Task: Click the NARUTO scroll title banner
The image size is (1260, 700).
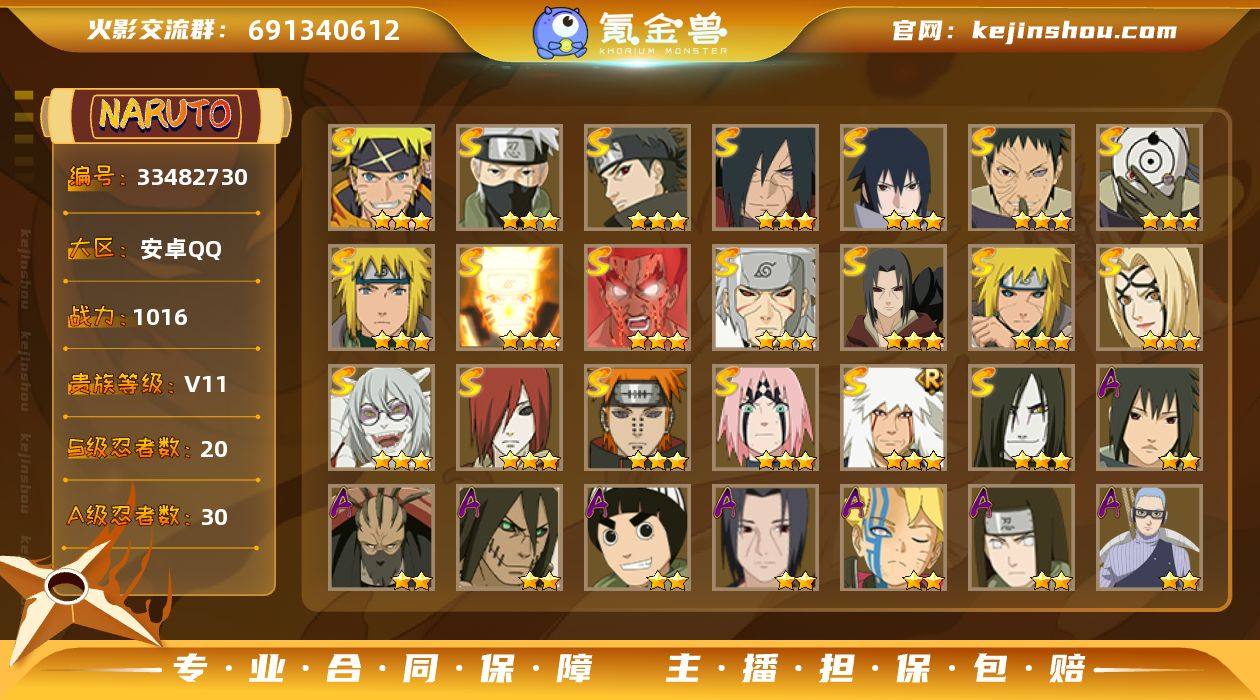Action: (x=166, y=115)
